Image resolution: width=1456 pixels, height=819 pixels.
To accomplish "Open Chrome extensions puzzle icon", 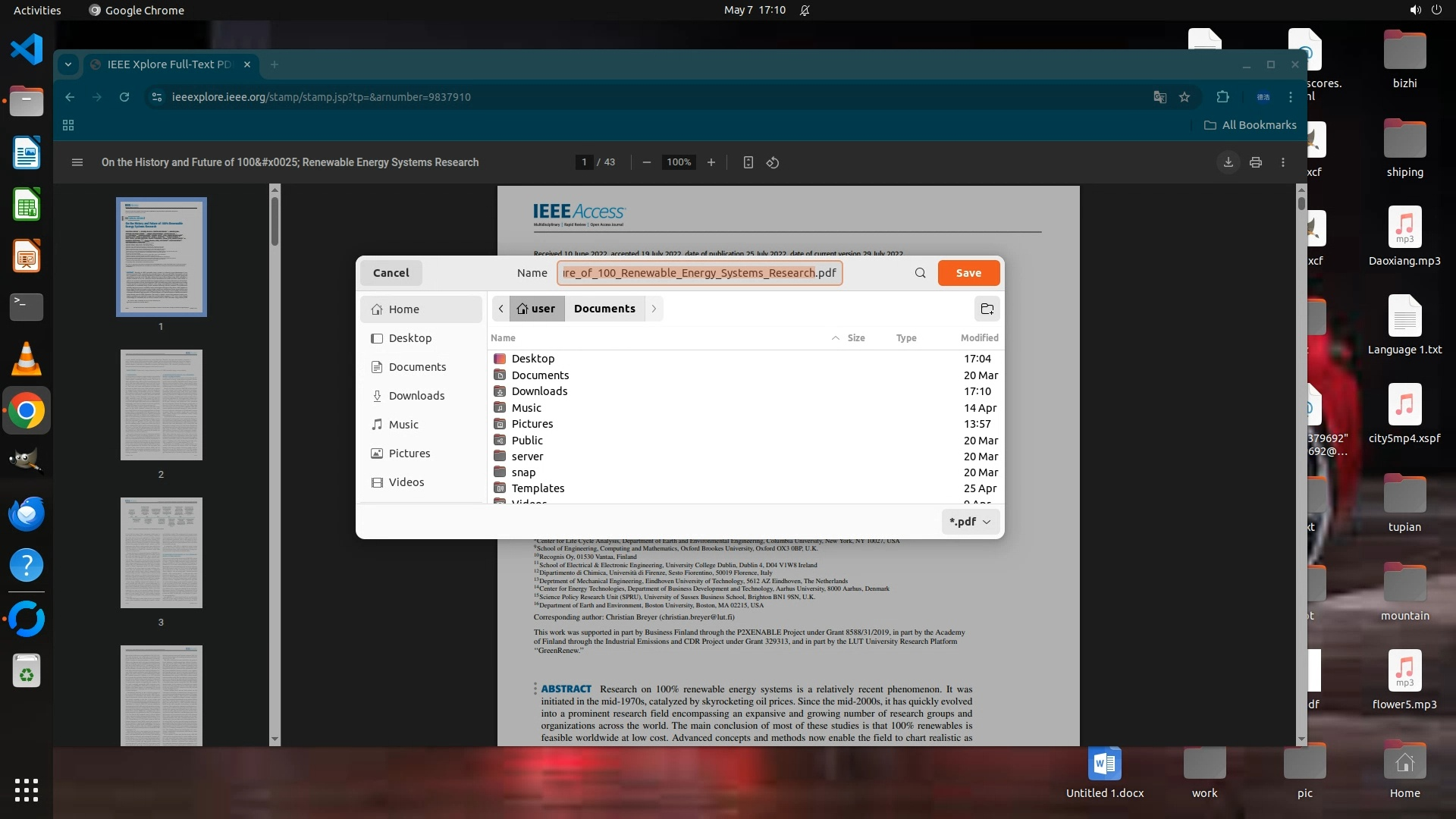I will tap(1222, 97).
